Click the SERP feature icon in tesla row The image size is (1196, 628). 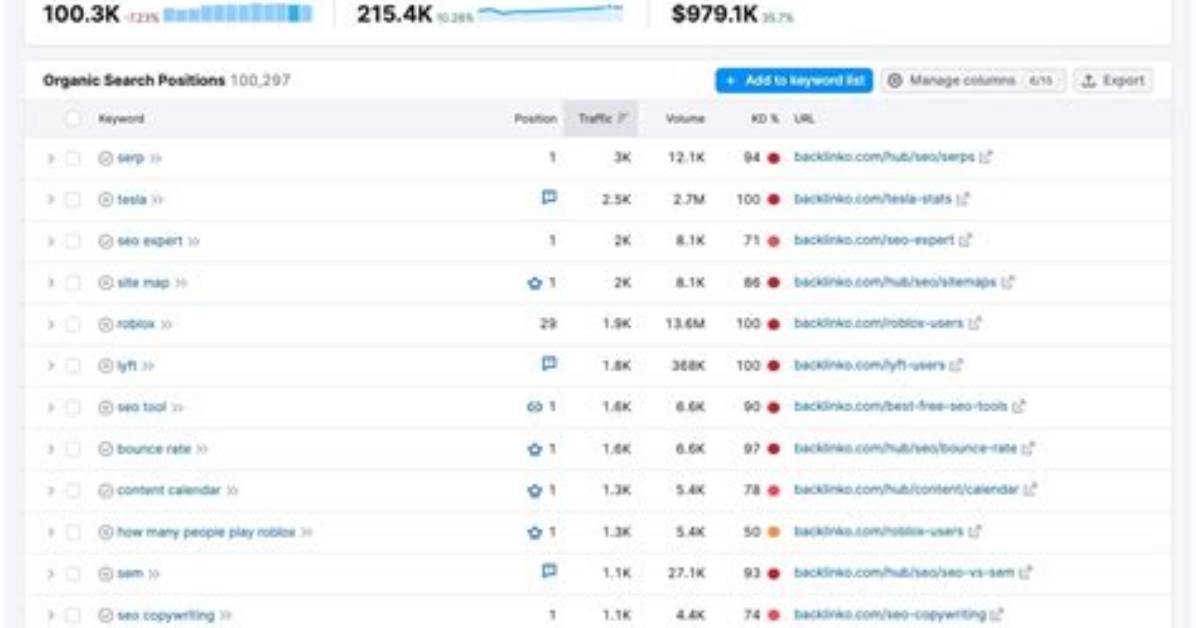[549, 198]
